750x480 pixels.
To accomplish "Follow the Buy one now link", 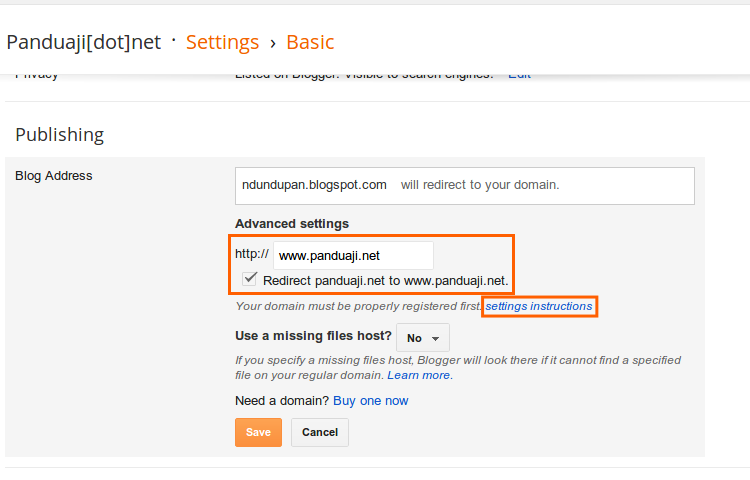I will tap(371, 401).
